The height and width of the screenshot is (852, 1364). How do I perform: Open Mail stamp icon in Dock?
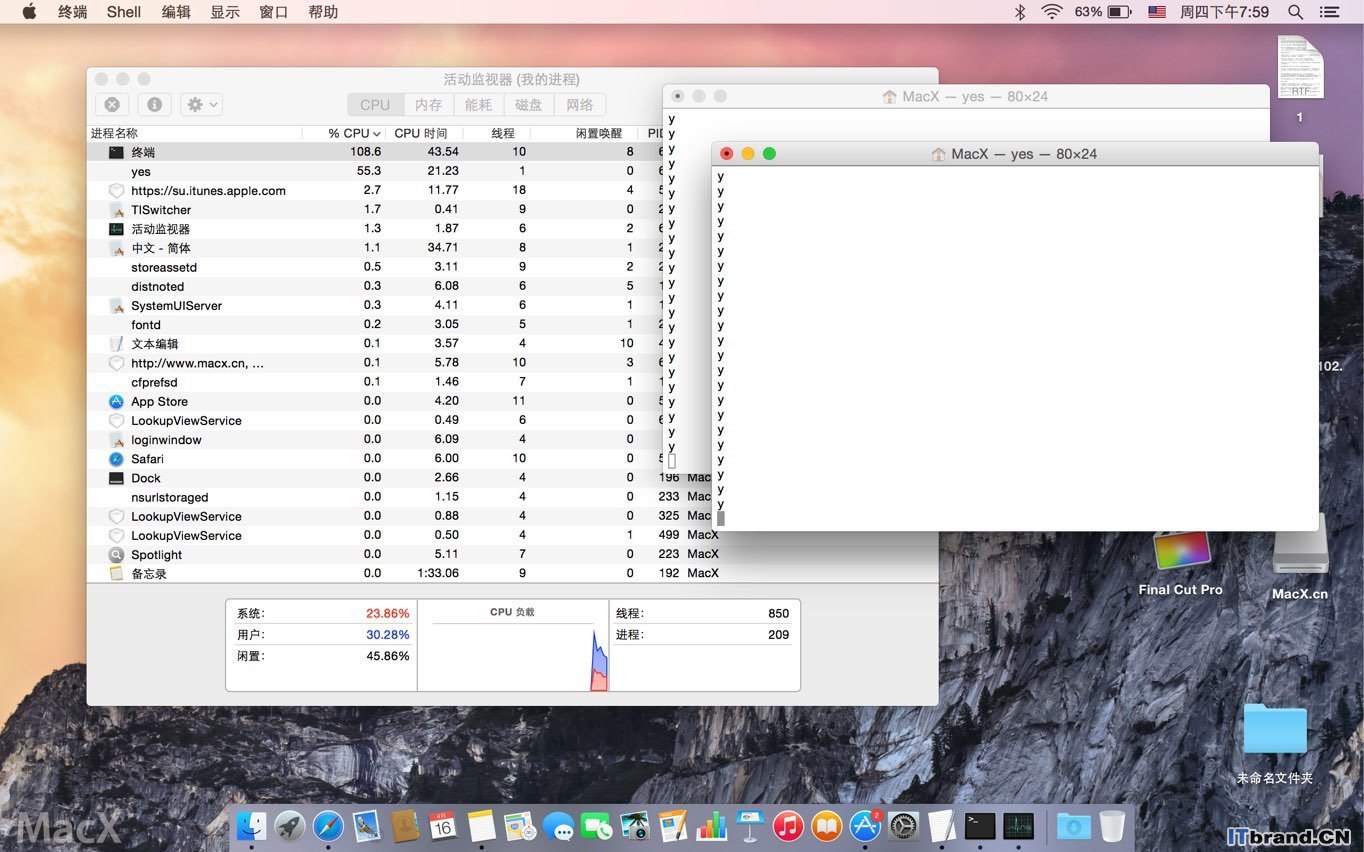tap(367, 826)
